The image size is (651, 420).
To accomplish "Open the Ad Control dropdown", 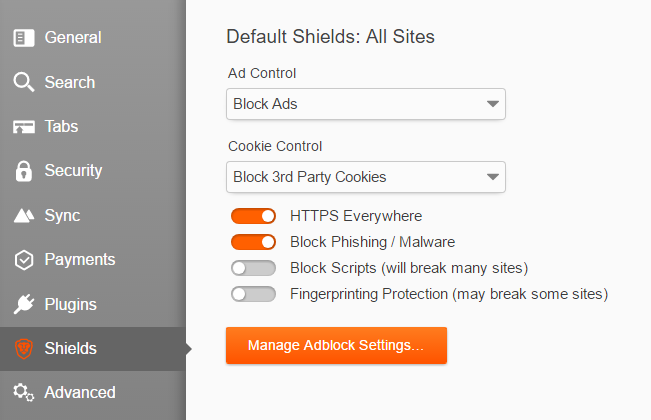I will click(366, 104).
